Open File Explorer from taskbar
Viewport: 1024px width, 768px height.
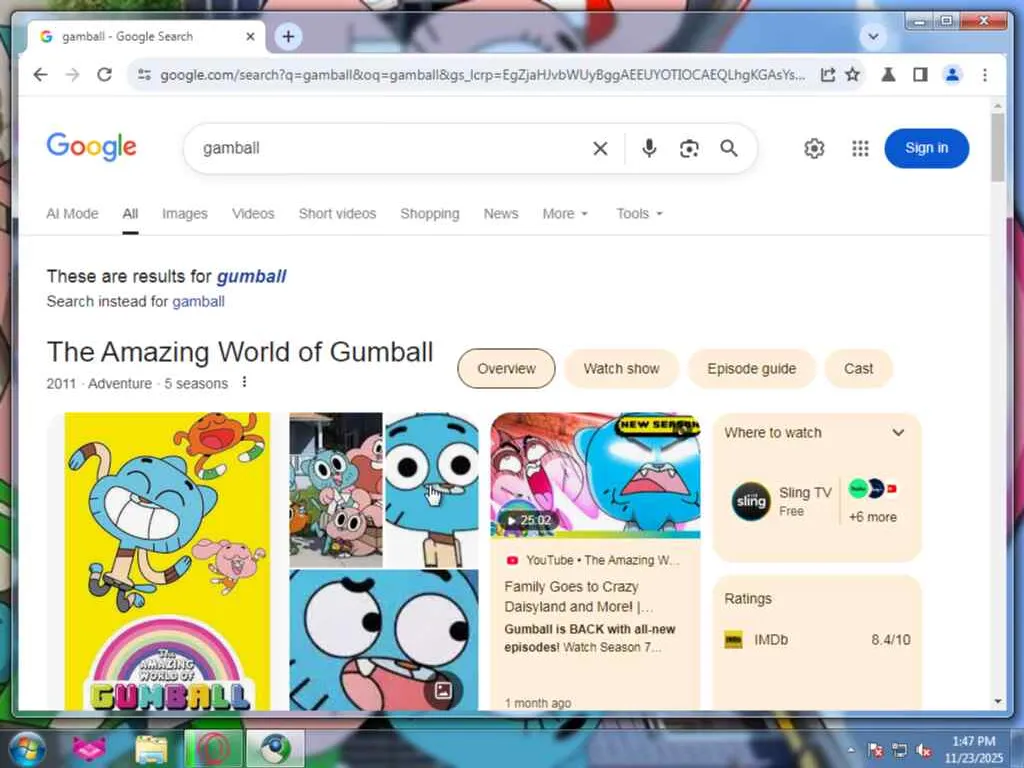tap(151, 749)
